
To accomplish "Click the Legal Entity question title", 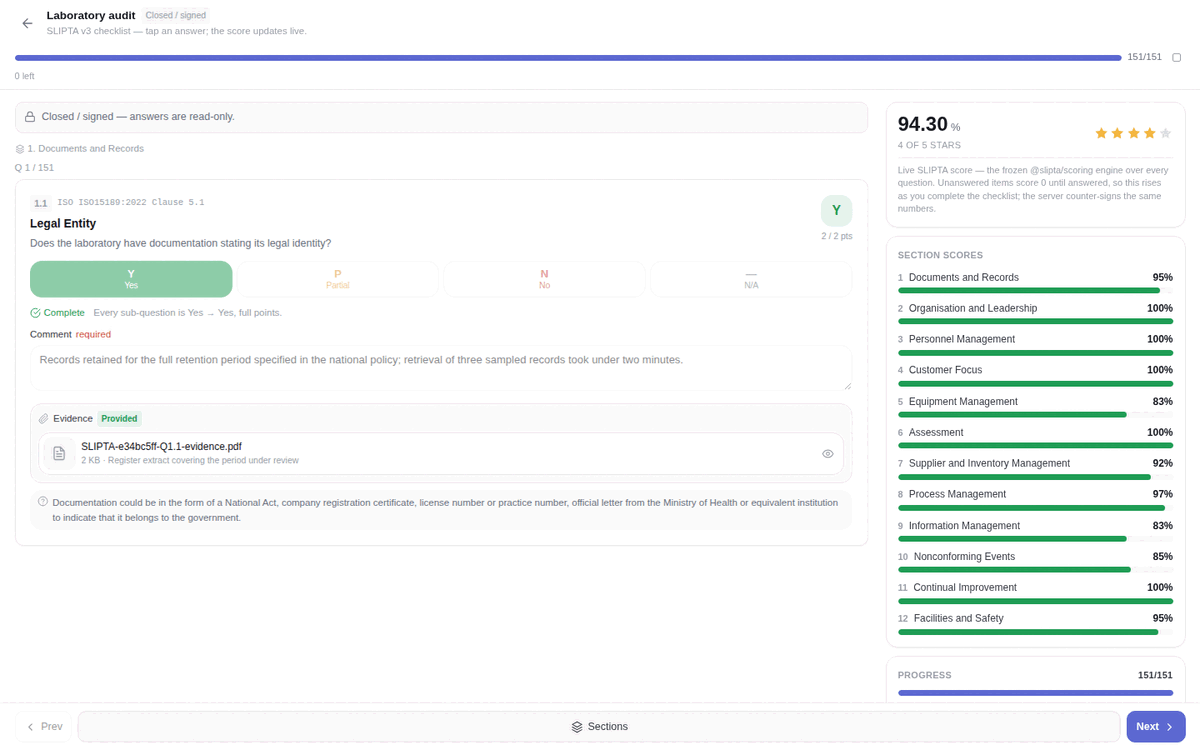I will (x=63, y=224).
